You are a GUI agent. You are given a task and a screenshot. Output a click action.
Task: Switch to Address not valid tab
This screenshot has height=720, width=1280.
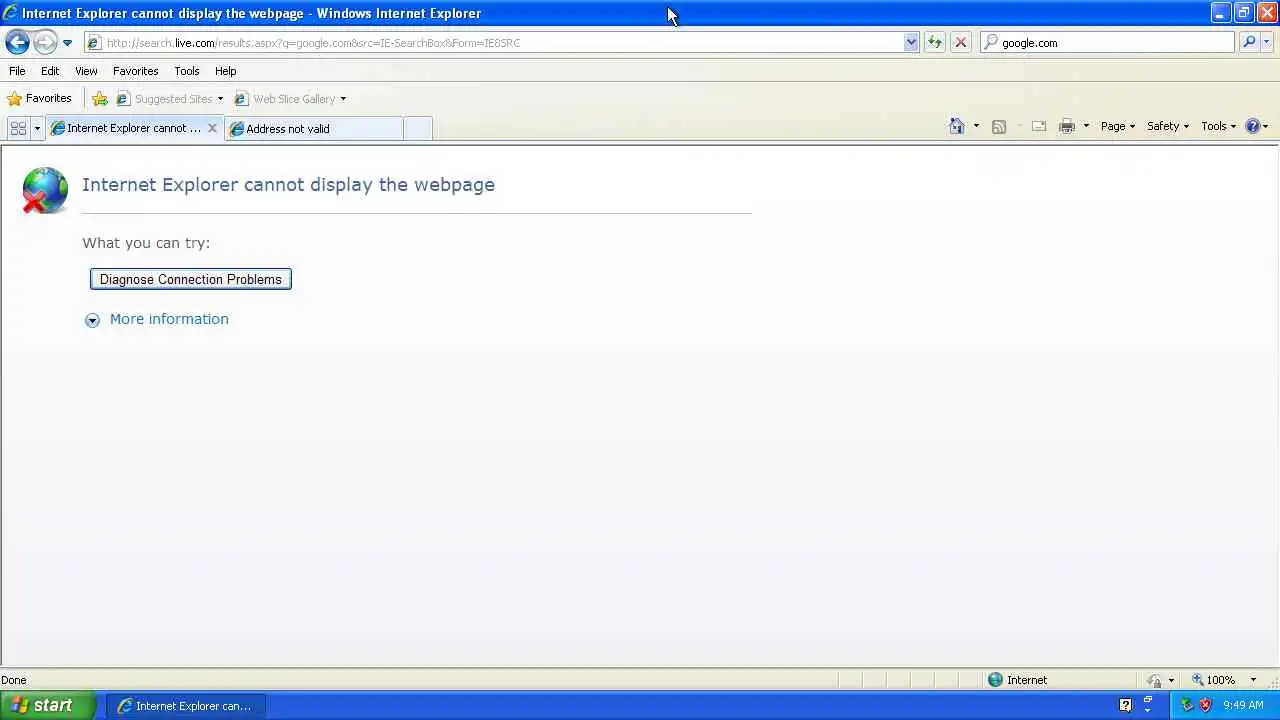click(x=313, y=128)
